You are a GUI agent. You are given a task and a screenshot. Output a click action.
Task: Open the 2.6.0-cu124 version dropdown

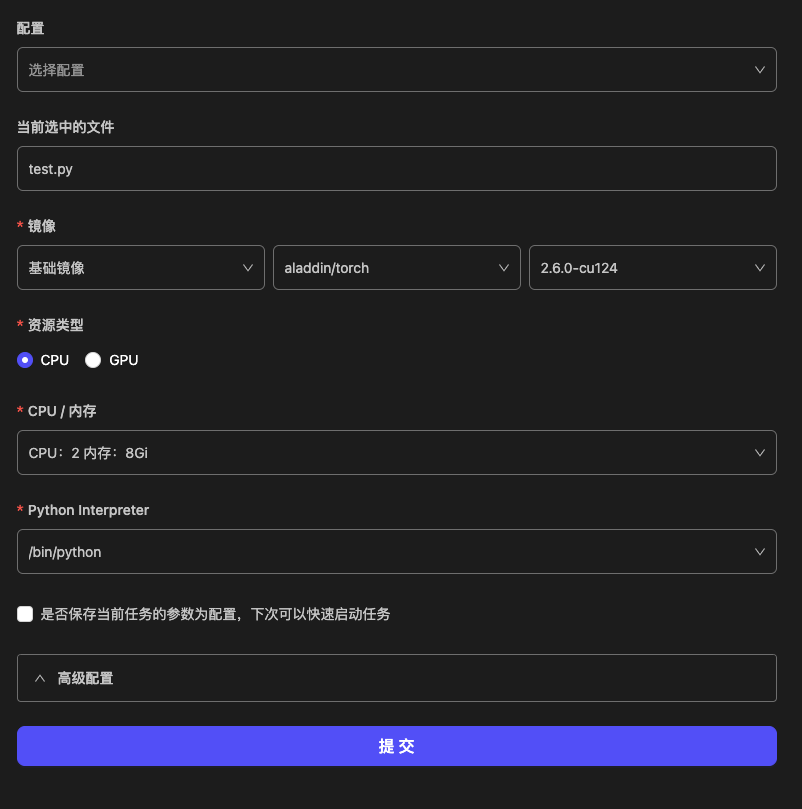tap(653, 267)
